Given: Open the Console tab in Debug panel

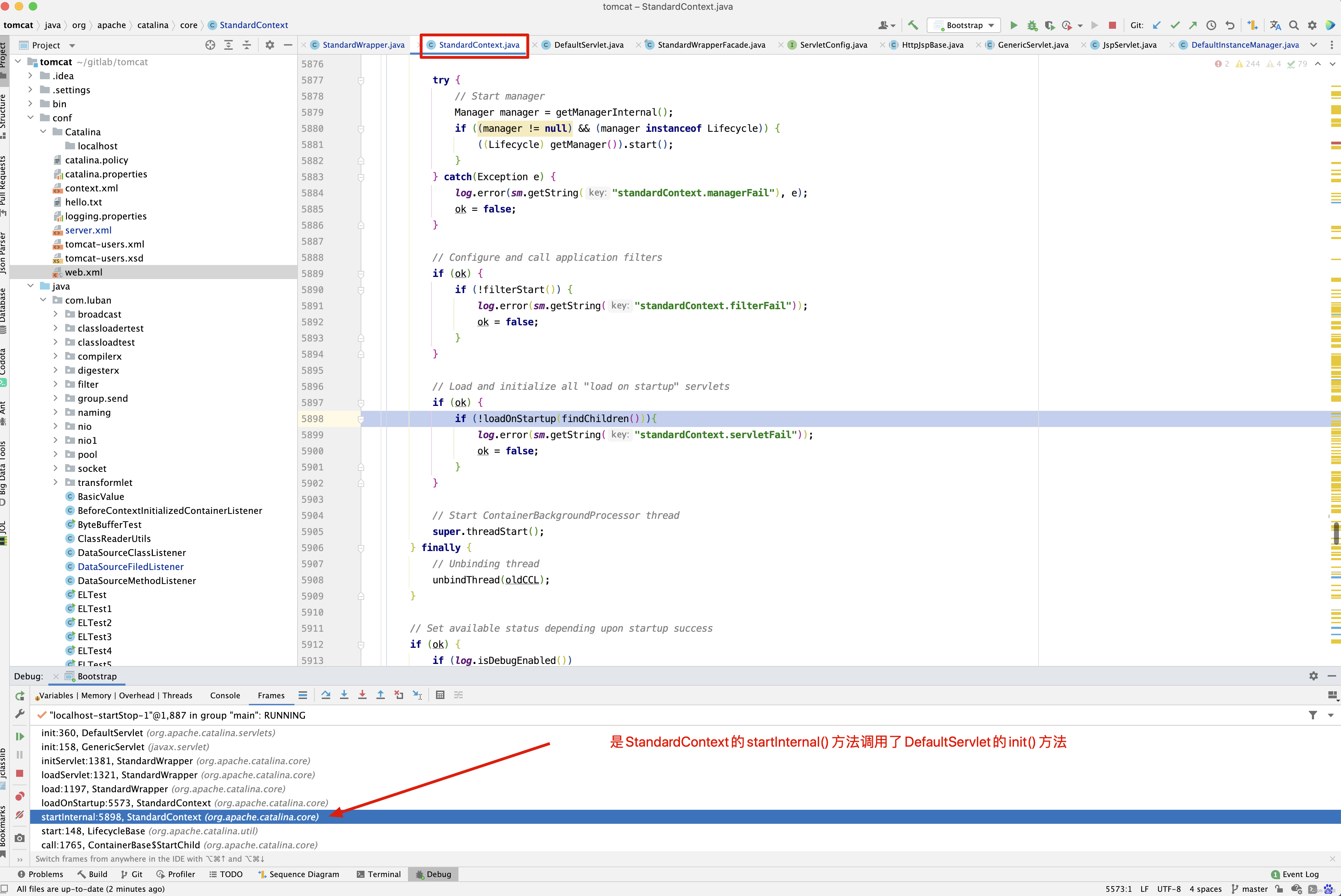Looking at the screenshot, I should click(x=225, y=695).
